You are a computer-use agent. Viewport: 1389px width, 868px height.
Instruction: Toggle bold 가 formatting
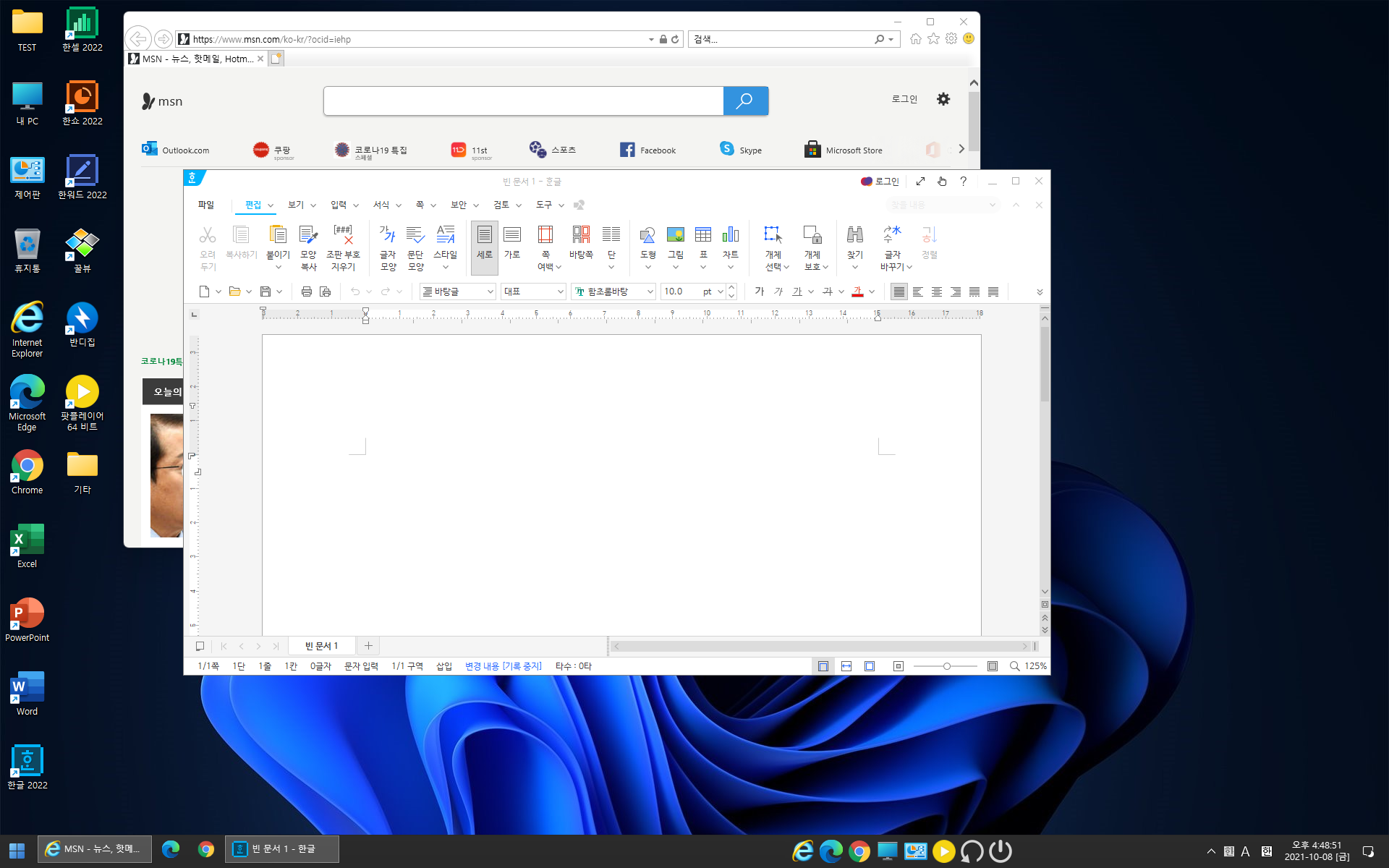tap(760, 292)
